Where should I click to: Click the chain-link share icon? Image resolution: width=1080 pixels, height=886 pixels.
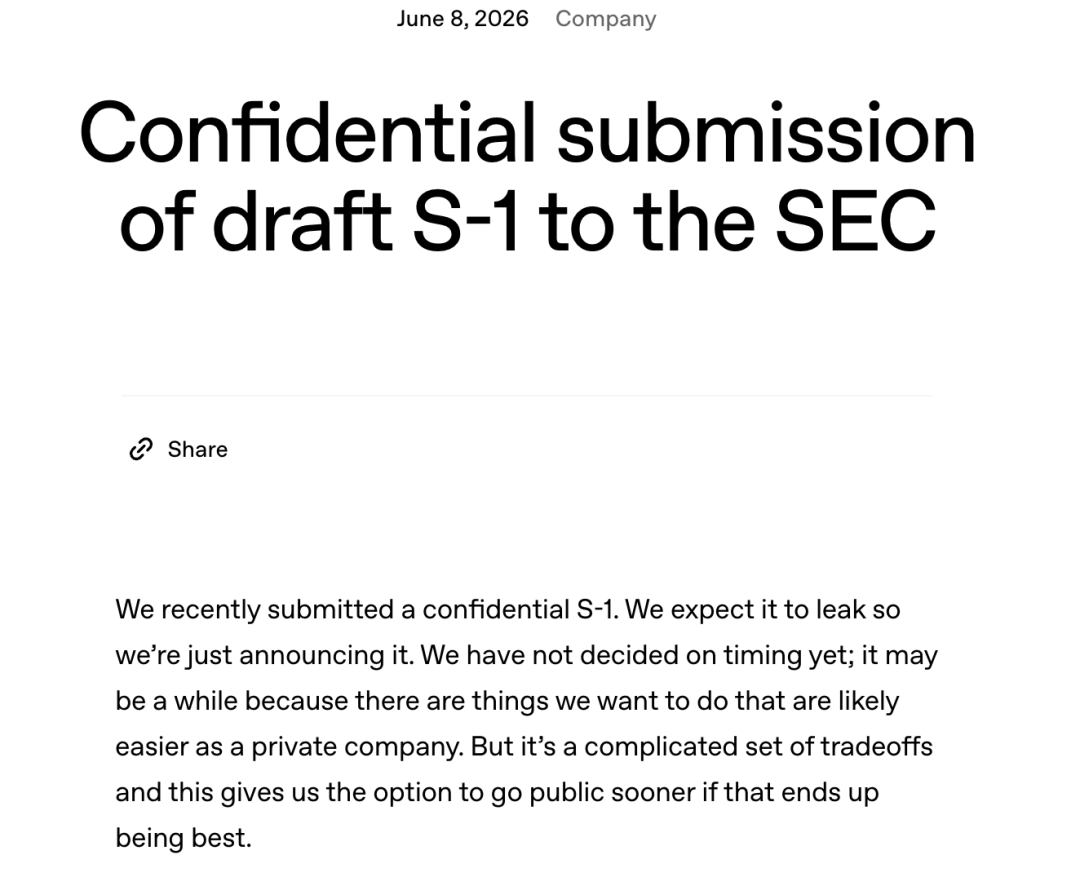coord(141,449)
